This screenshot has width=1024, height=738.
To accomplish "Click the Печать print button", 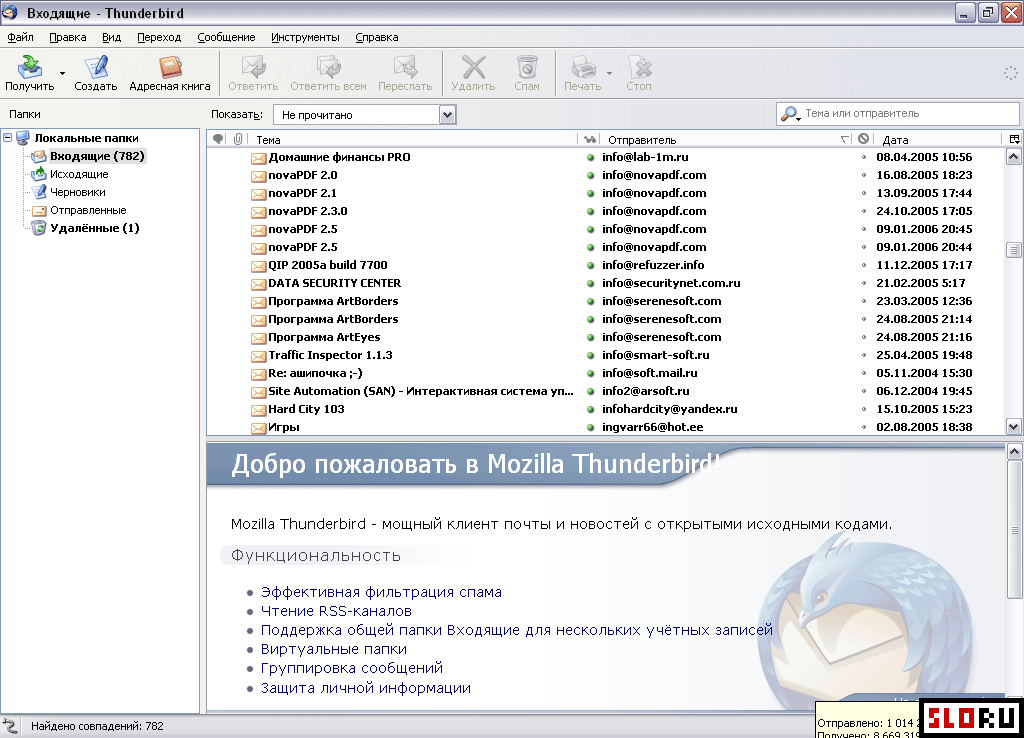I will [582, 73].
